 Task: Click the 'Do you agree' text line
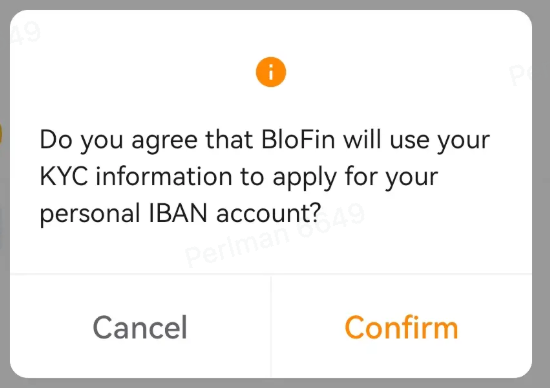click(265, 140)
